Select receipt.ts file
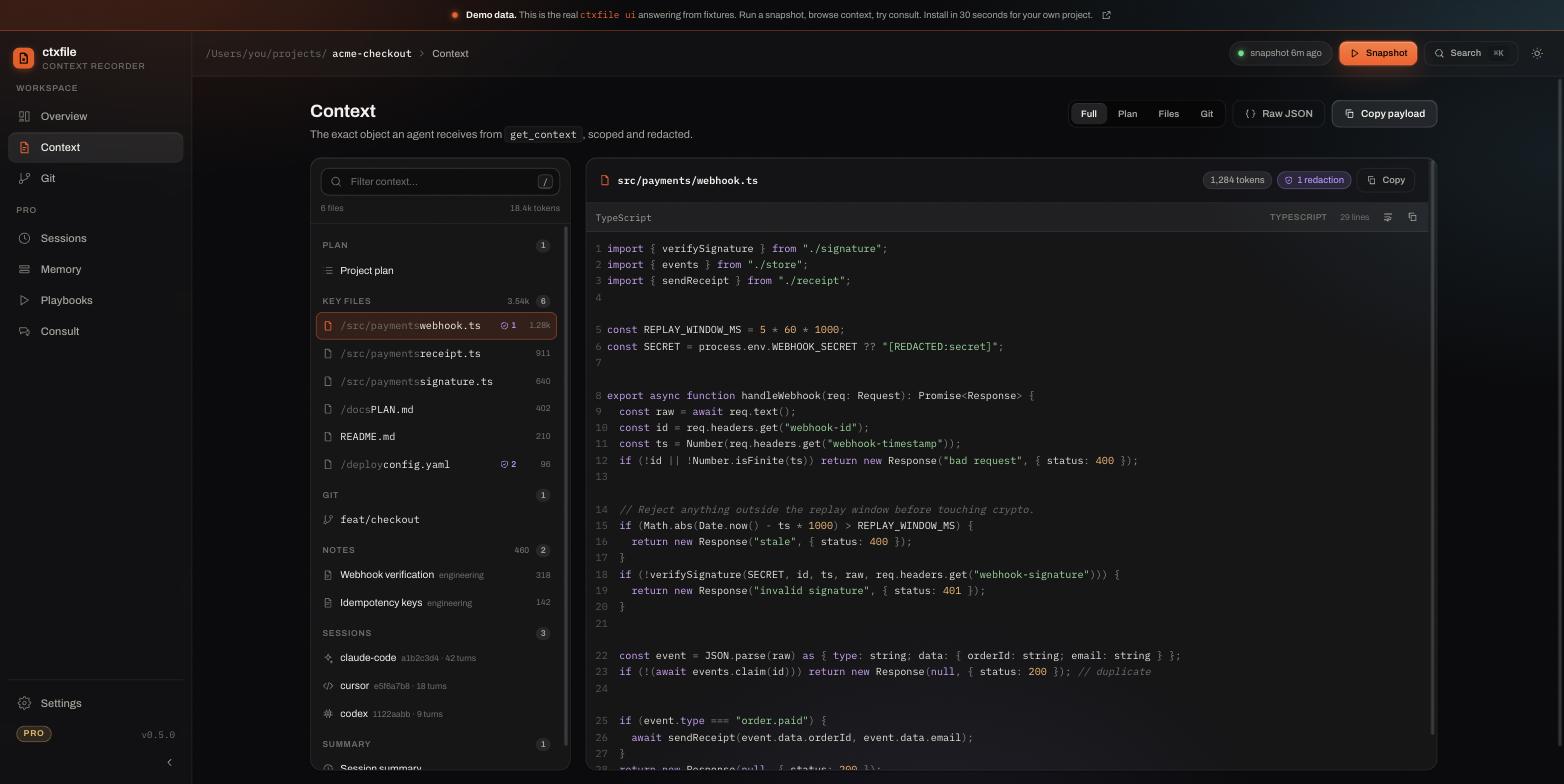This screenshot has height=784, width=1564. 436,354
